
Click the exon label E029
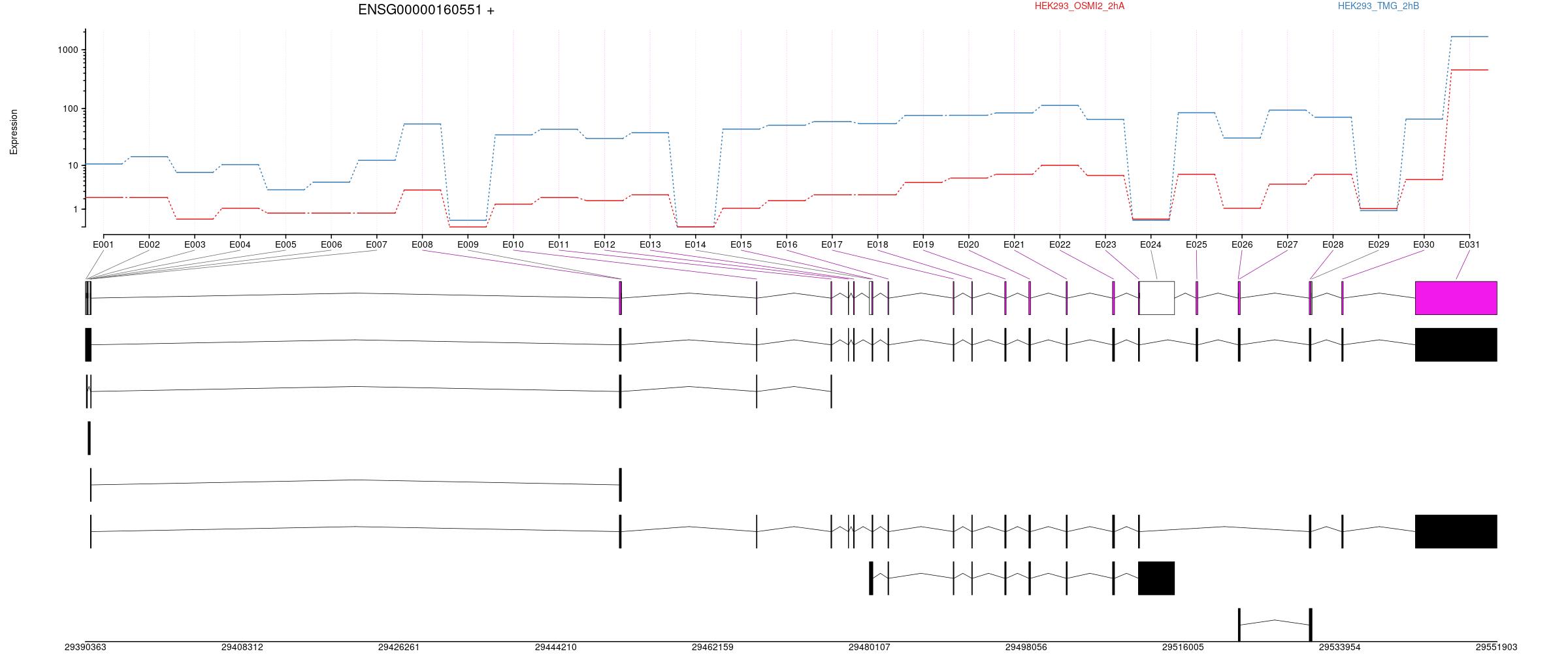pyautogui.click(x=1379, y=245)
